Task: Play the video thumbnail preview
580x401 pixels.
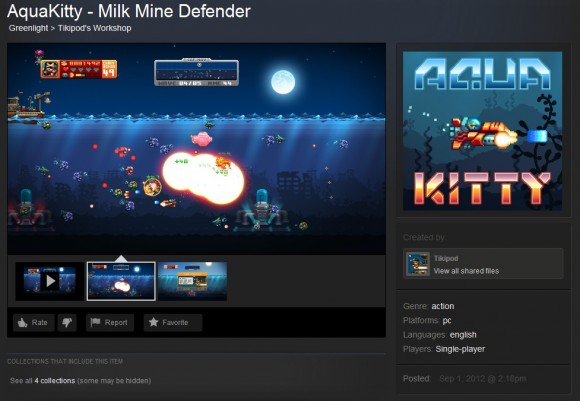Action: 50,281
